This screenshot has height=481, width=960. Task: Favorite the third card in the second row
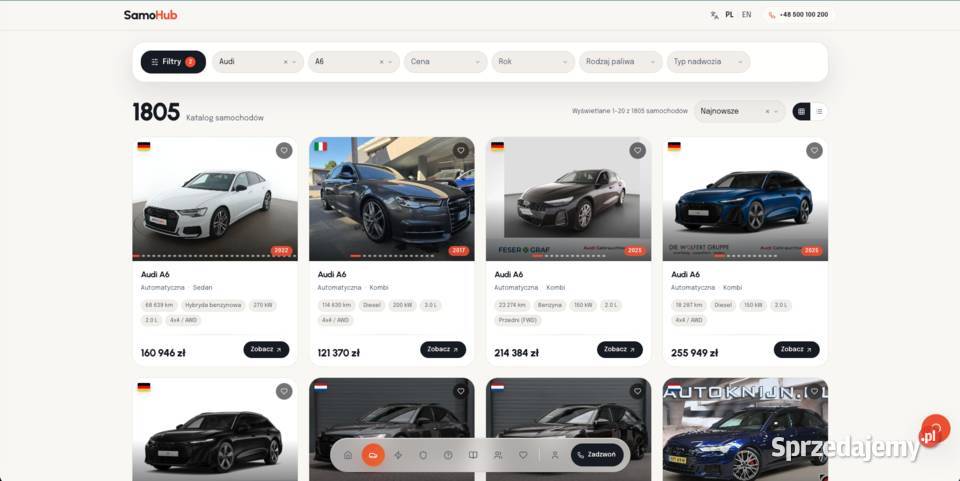pos(637,392)
